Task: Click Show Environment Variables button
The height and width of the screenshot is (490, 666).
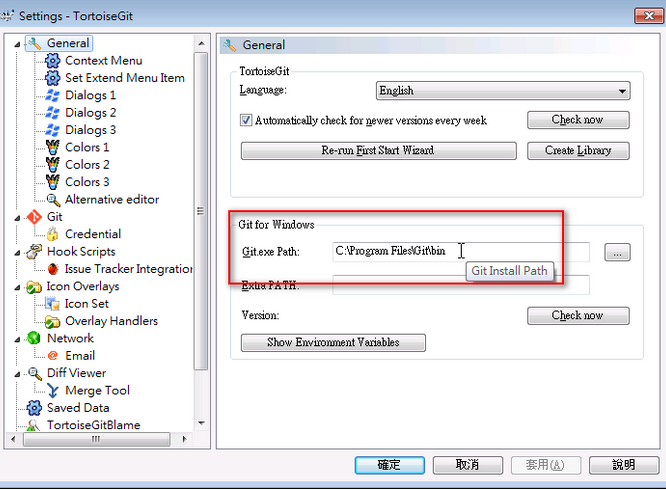Action: (x=333, y=343)
